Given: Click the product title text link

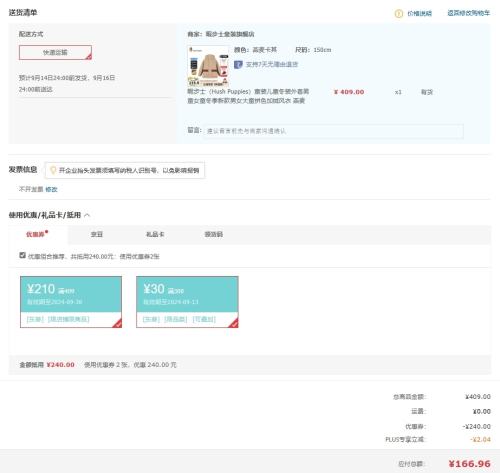Looking at the screenshot, I should (x=248, y=96).
